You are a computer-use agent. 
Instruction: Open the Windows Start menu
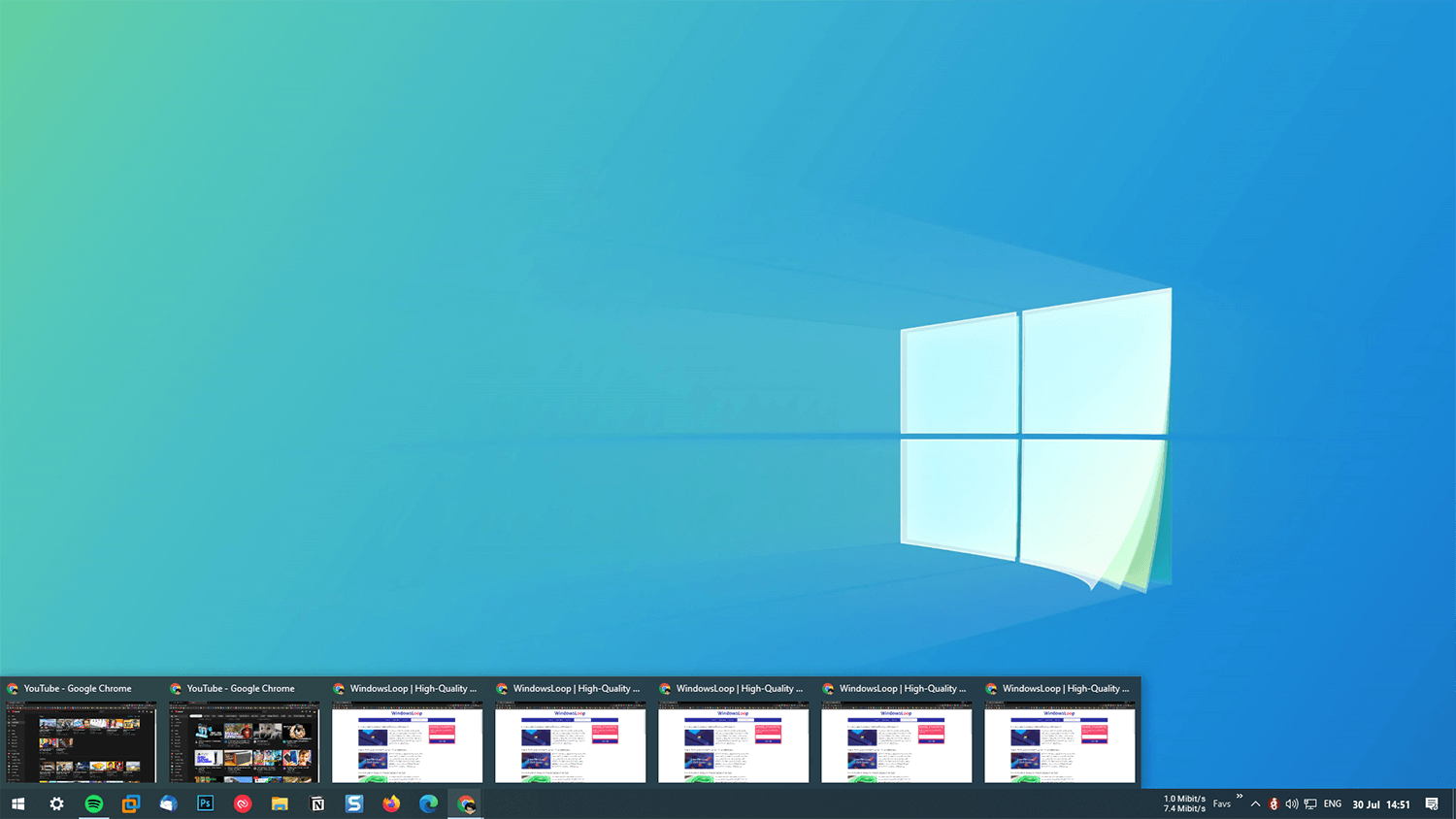[x=17, y=803]
